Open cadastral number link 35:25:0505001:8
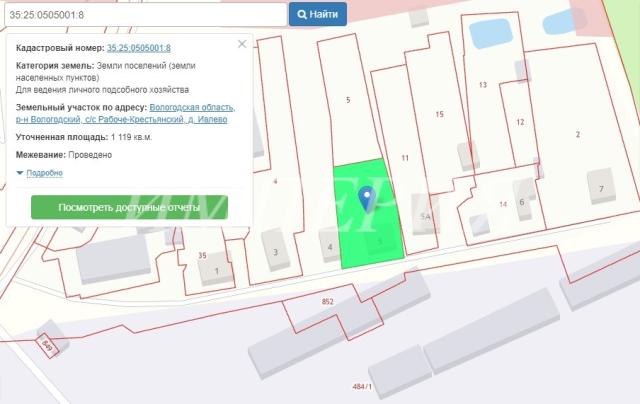 pos(139,48)
